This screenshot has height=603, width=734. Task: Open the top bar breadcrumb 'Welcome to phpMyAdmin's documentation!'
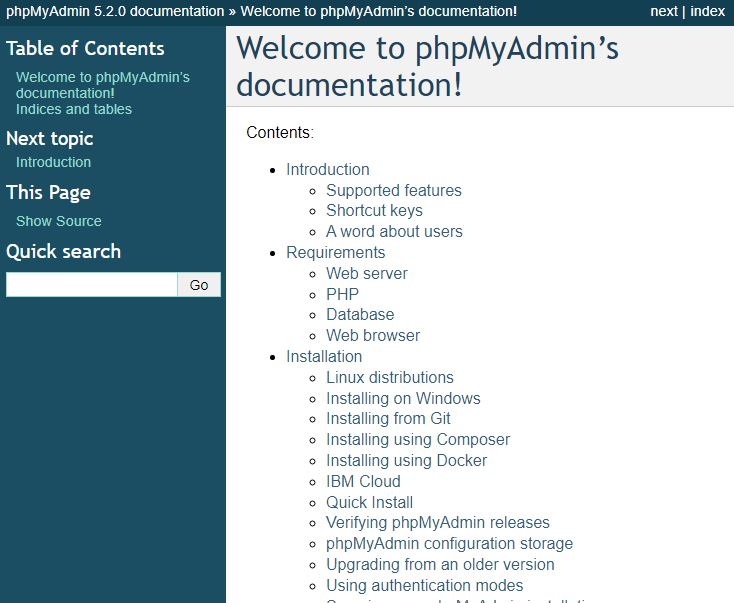click(x=379, y=11)
